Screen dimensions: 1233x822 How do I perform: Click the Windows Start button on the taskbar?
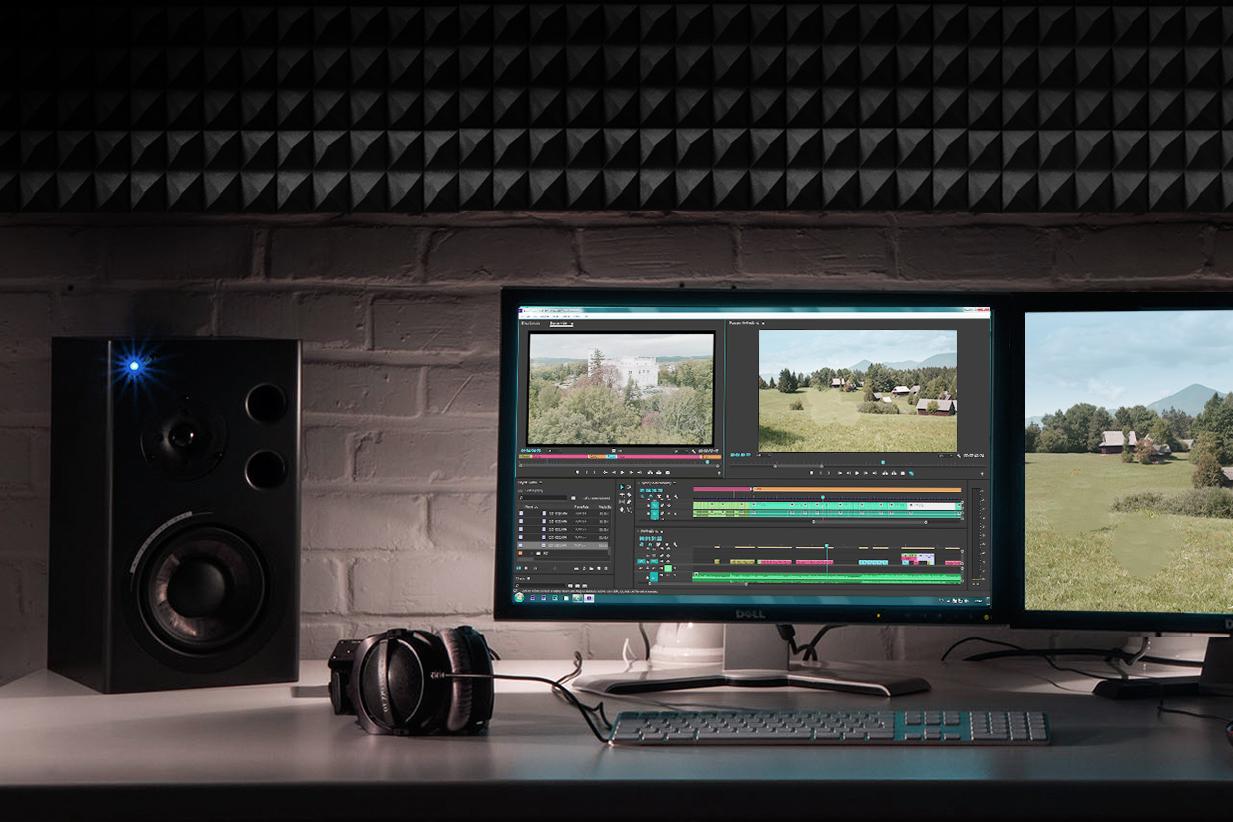click(520, 598)
